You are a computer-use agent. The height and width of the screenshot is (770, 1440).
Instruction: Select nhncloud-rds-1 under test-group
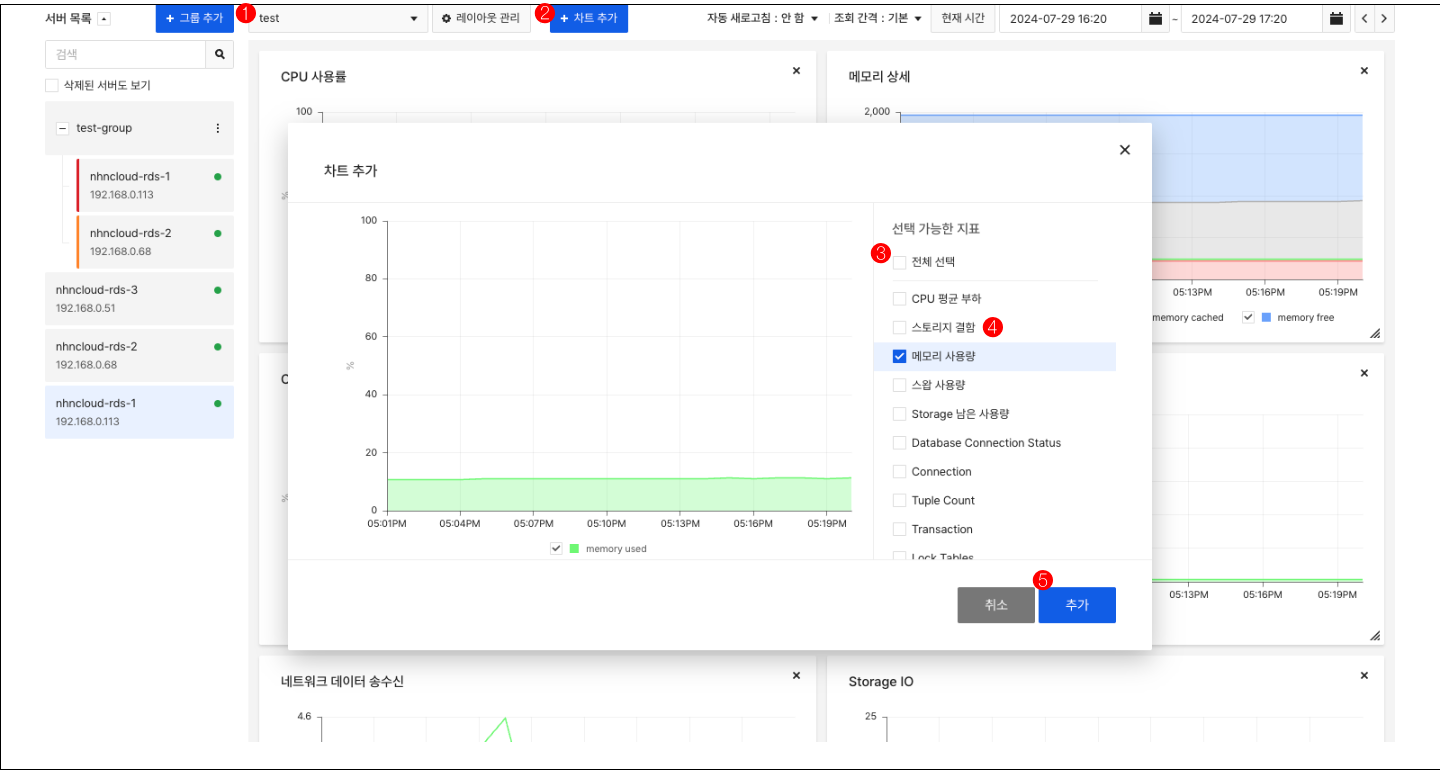tap(155, 185)
